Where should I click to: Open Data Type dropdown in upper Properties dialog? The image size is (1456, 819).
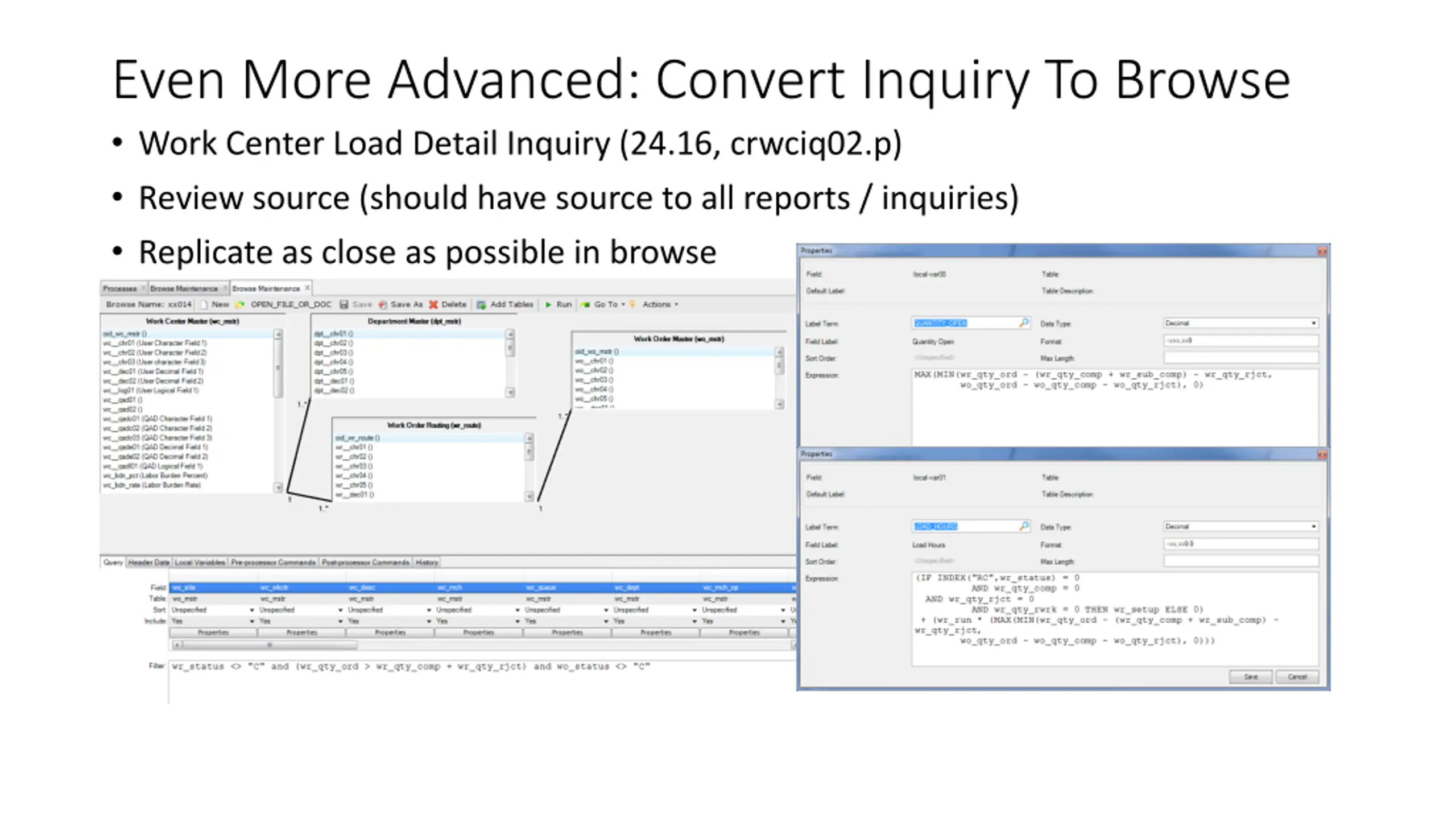[x=1313, y=323]
